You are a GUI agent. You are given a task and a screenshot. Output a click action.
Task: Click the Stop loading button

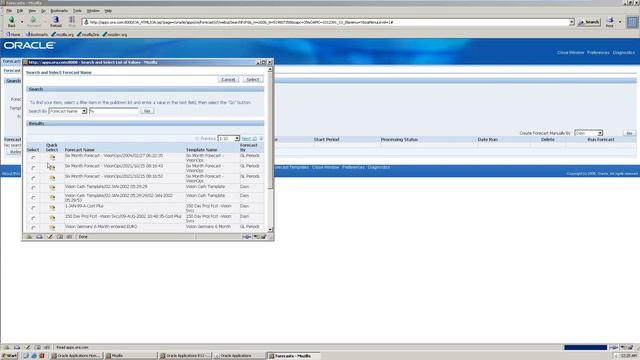pos(72,21)
